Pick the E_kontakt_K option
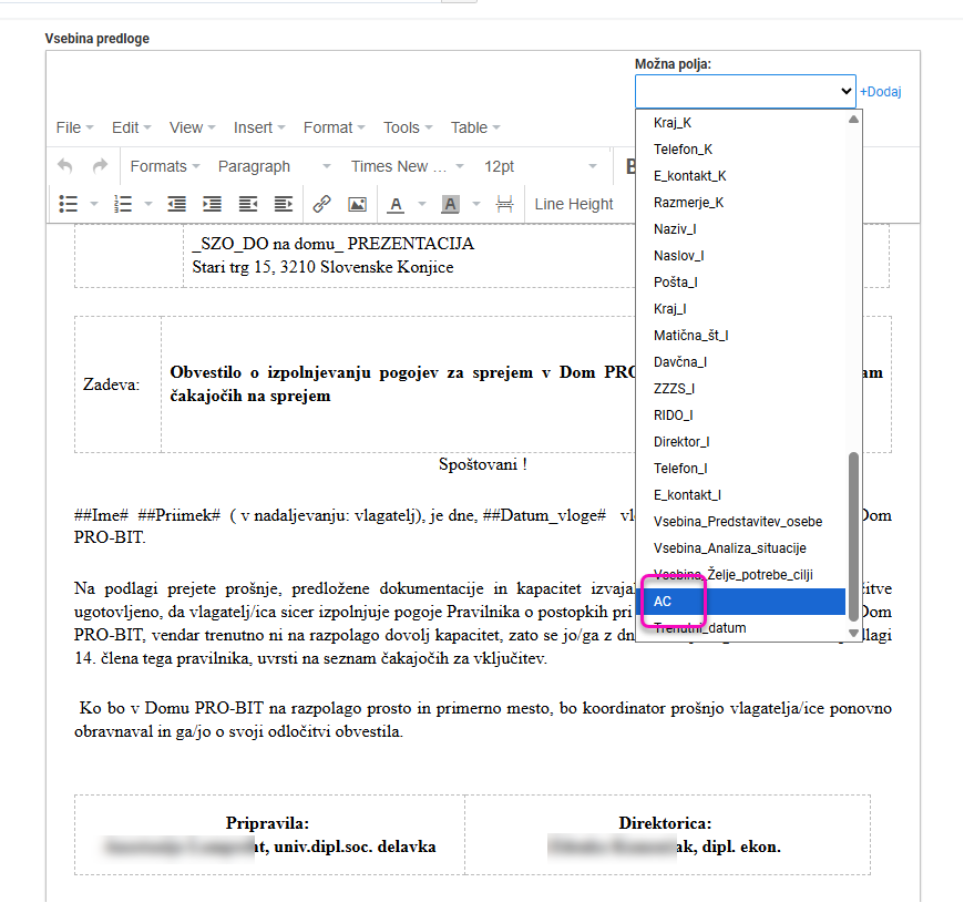Viewport: 963px width, 903px height. (741, 176)
